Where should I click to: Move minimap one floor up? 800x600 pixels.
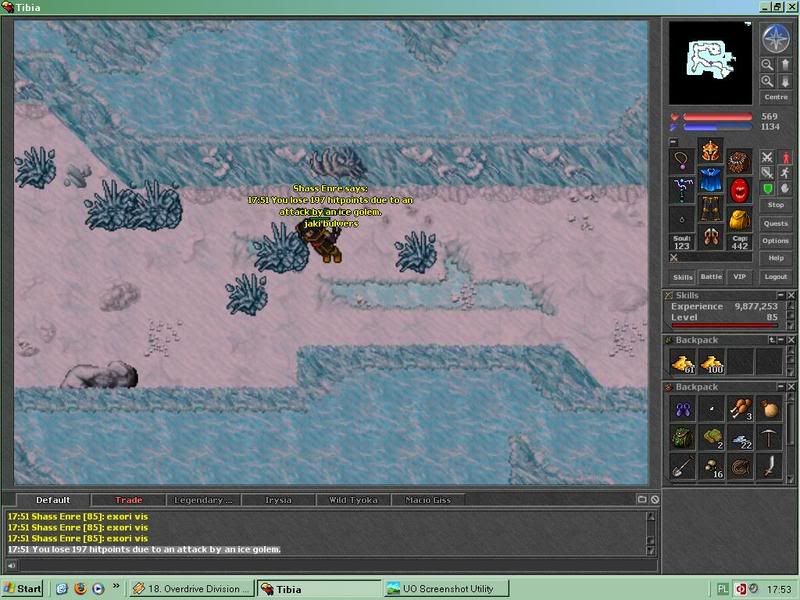click(x=785, y=65)
